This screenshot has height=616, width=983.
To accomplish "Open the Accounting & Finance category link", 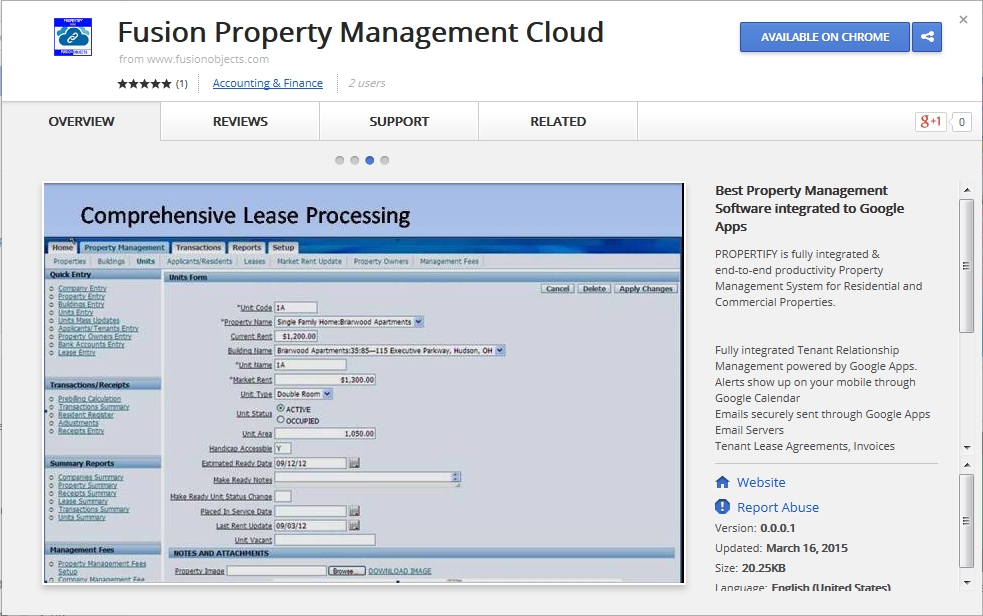I will coord(268,83).
